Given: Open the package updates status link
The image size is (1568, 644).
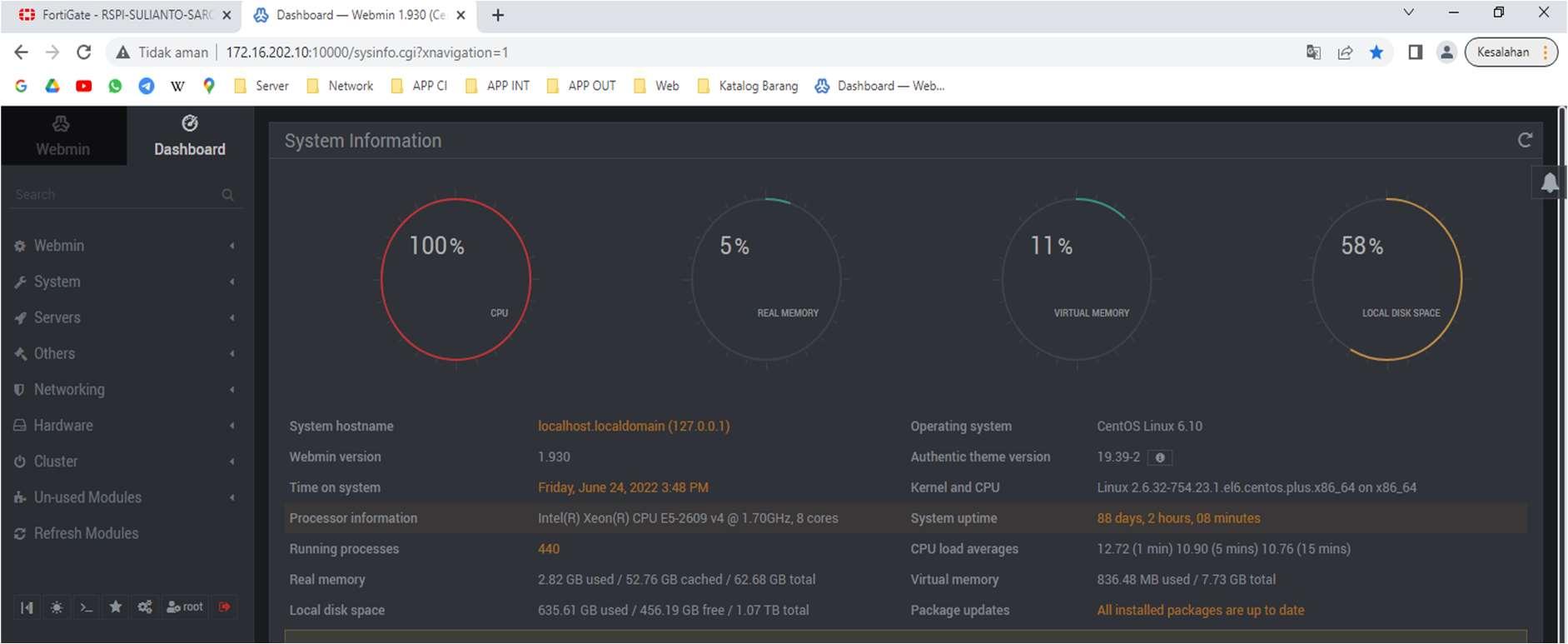Looking at the screenshot, I should pyautogui.click(x=1200, y=611).
